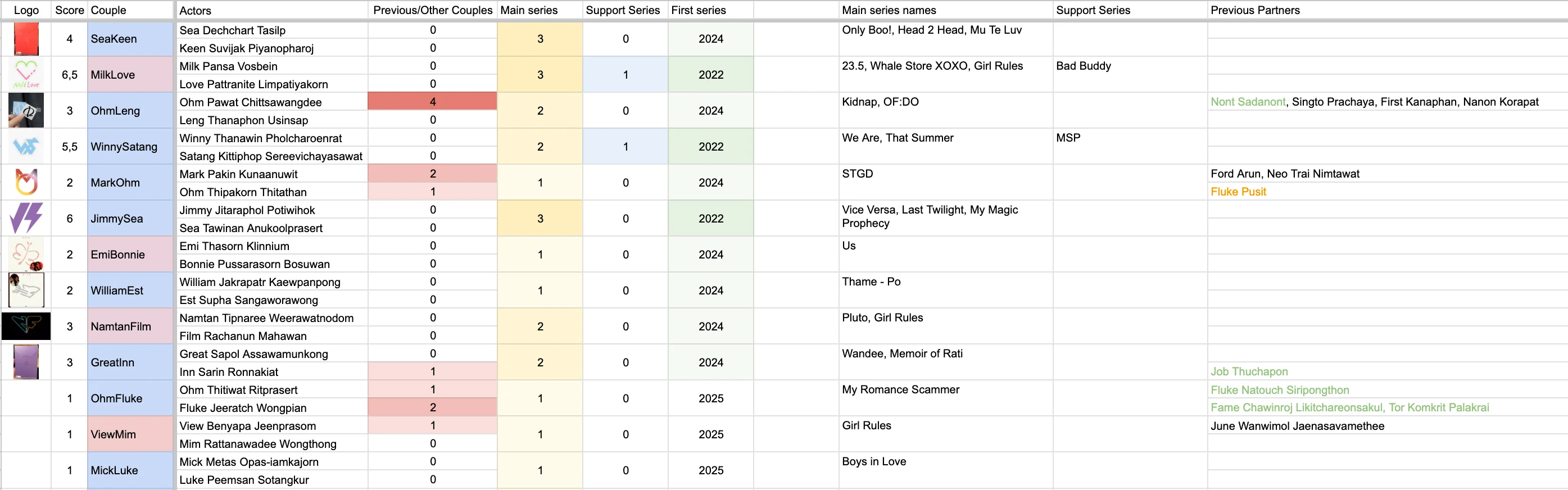
Task: Click the EmiBonnie pink logo
Action: 26,255
